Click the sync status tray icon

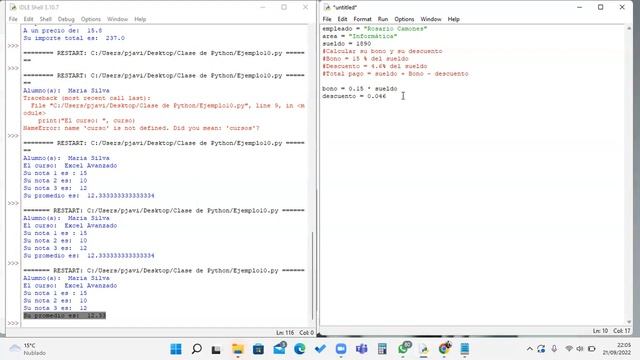point(541,349)
